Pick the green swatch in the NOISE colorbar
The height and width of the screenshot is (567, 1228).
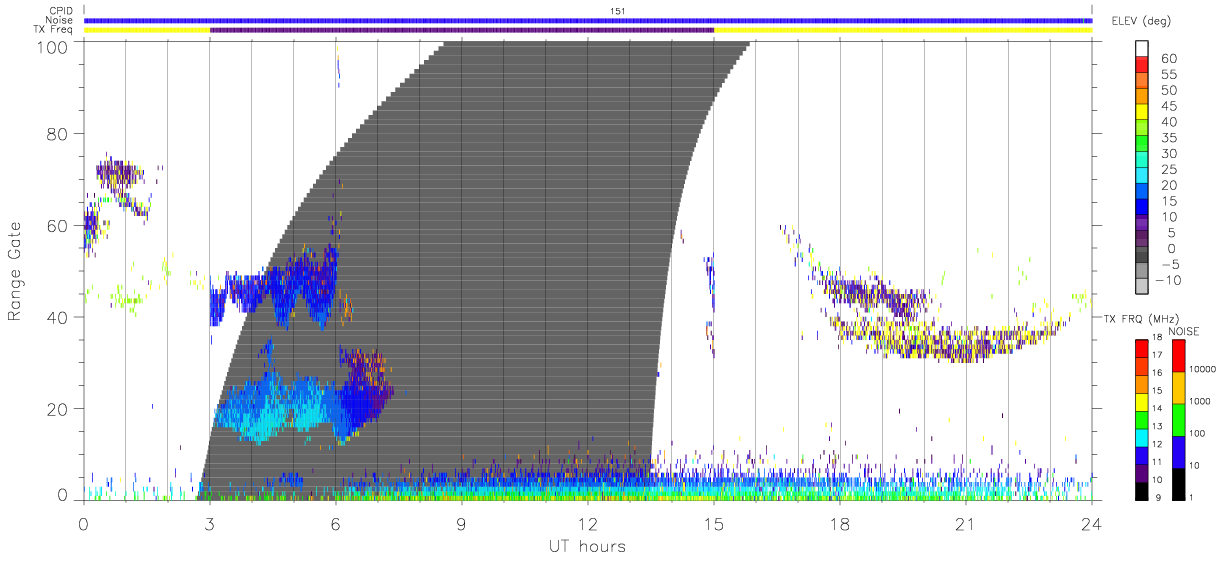pos(1178,420)
